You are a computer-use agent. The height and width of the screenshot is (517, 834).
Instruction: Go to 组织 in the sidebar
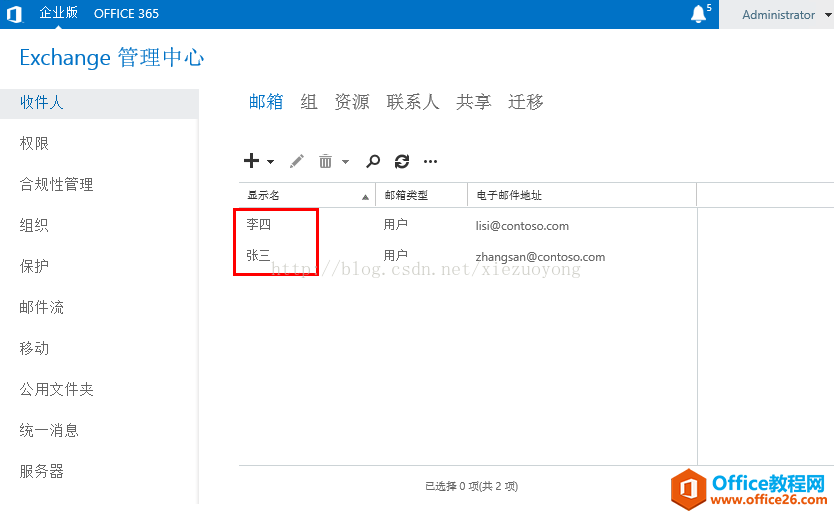pyautogui.click(x=34, y=226)
